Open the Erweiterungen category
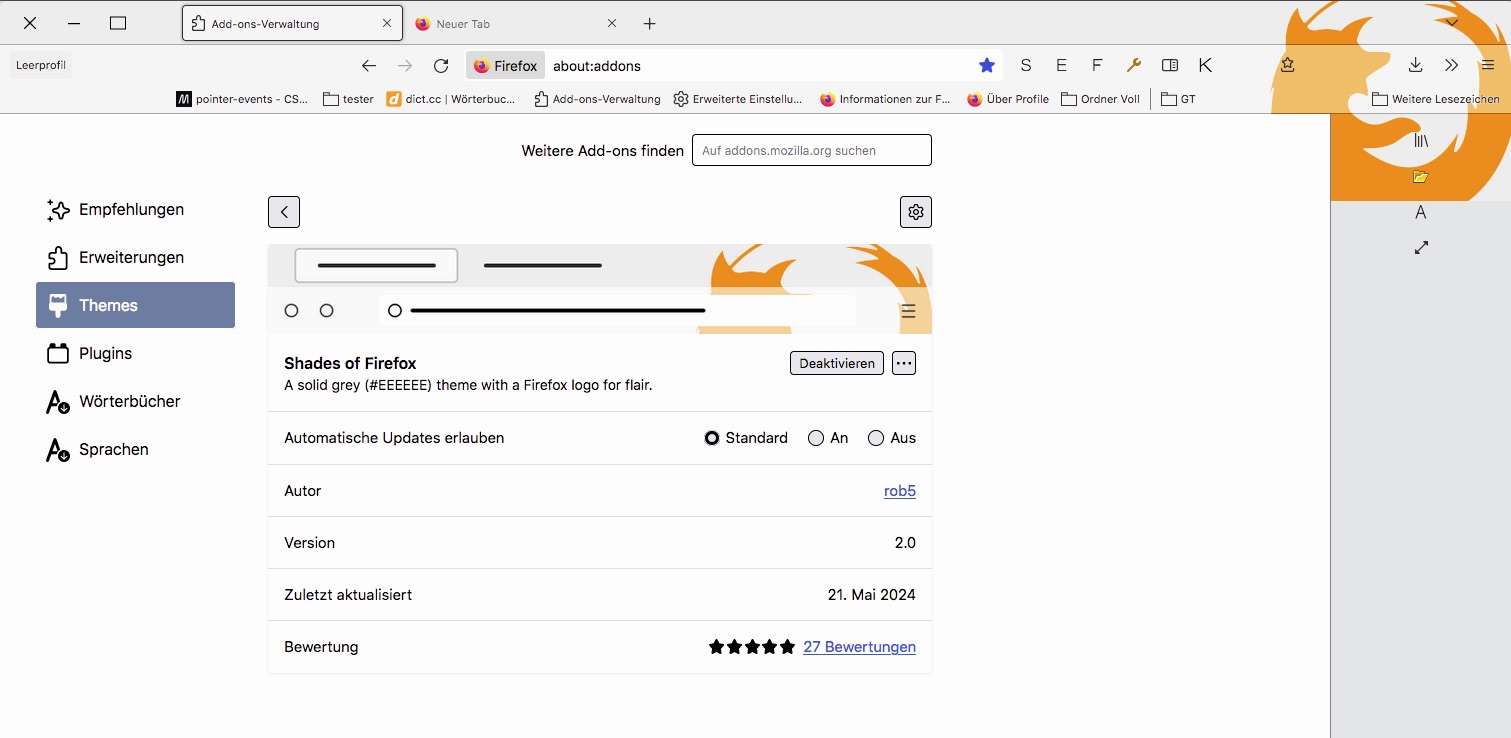The height and width of the screenshot is (738, 1511). tap(135, 258)
